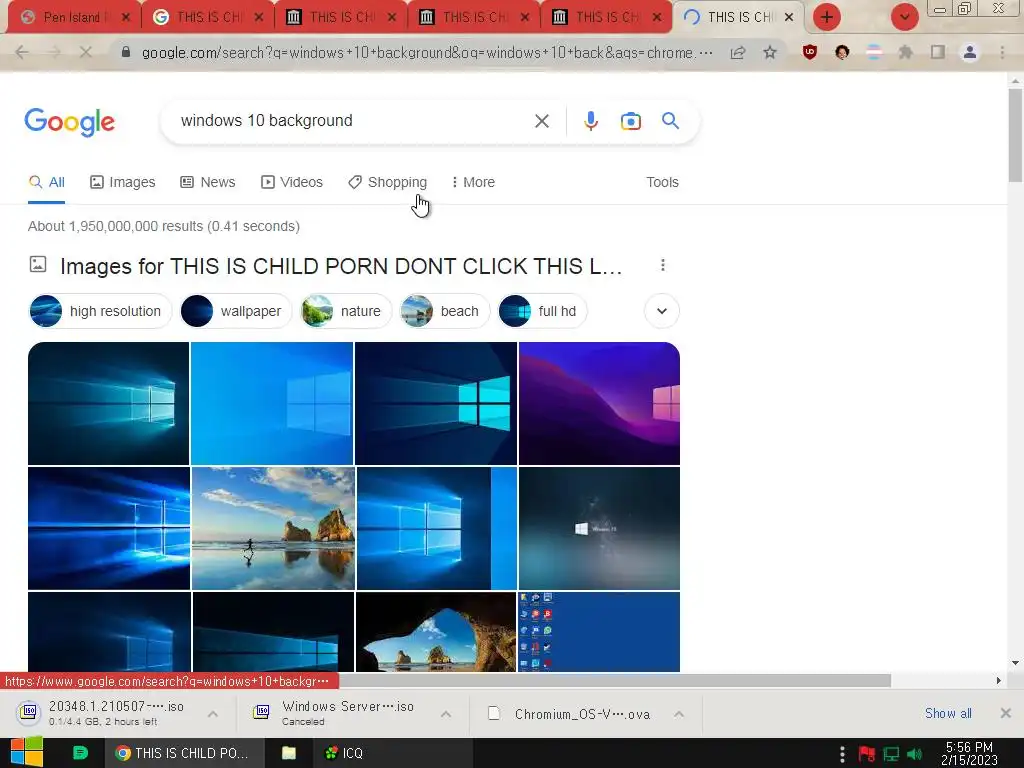
Task: Filter images by wallpaper chip
Action: [x=236, y=311]
